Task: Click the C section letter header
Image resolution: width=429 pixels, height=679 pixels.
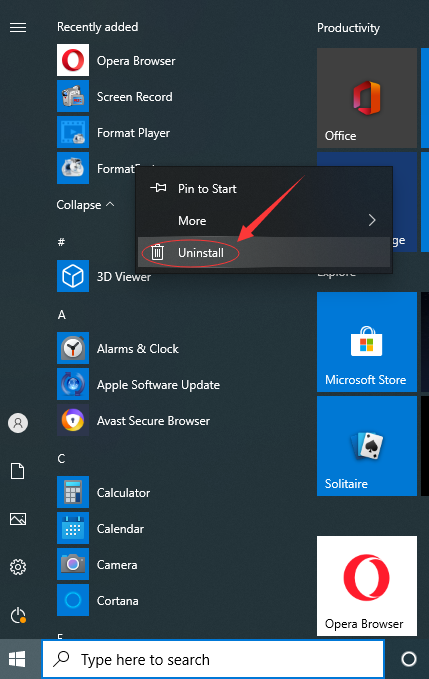Action: pyautogui.click(x=61, y=459)
